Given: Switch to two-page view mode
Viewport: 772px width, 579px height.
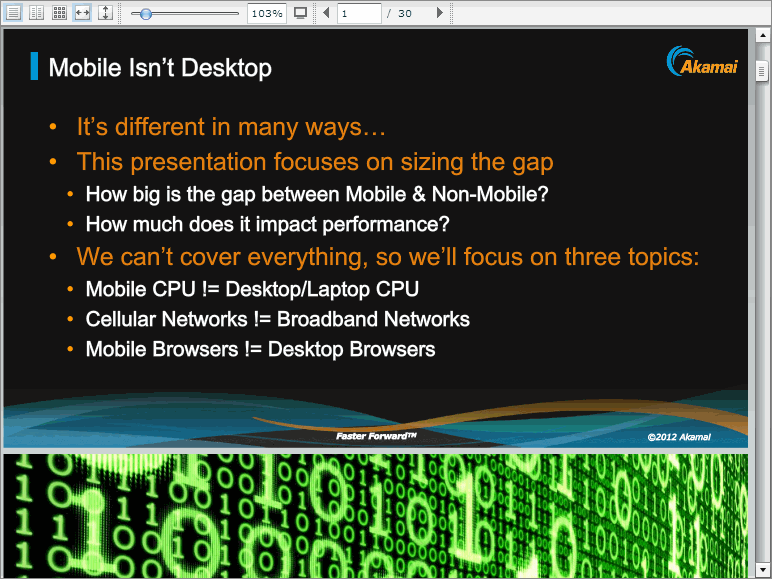Looking at the screenshot, I should pyautogui.click(x=36, y=13).
